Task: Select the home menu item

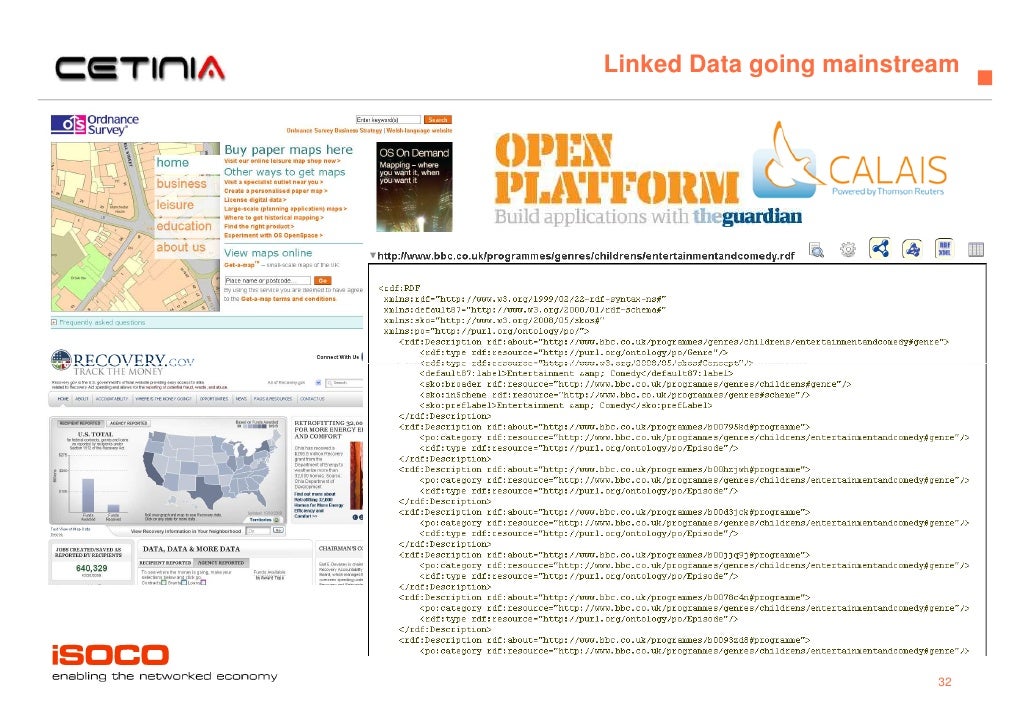Action: tap(173, 162)
